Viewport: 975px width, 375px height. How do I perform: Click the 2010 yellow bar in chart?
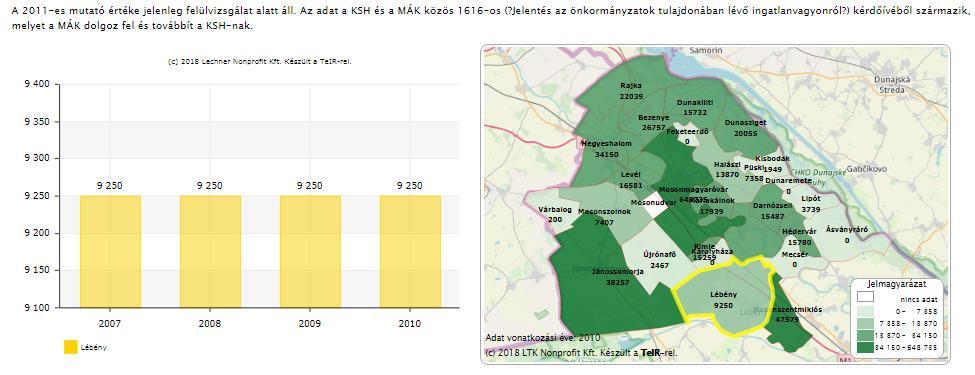(410, 251)
